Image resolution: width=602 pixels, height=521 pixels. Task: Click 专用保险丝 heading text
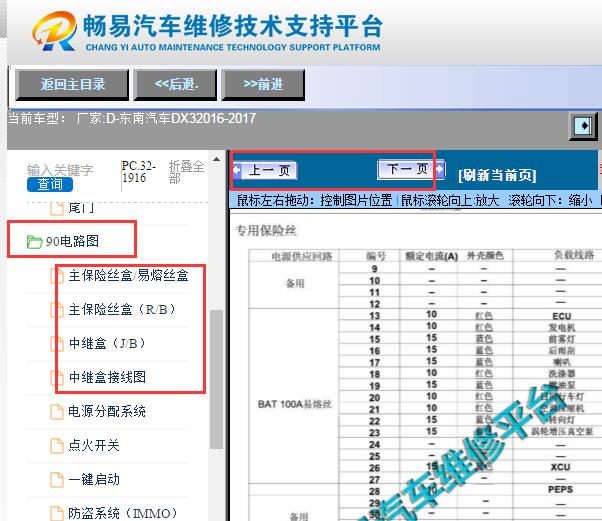[x=266, y=230]
